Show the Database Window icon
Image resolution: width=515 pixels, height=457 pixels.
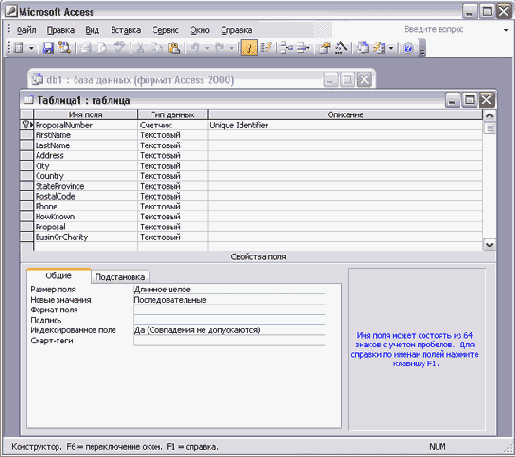(x=363, y=48)
